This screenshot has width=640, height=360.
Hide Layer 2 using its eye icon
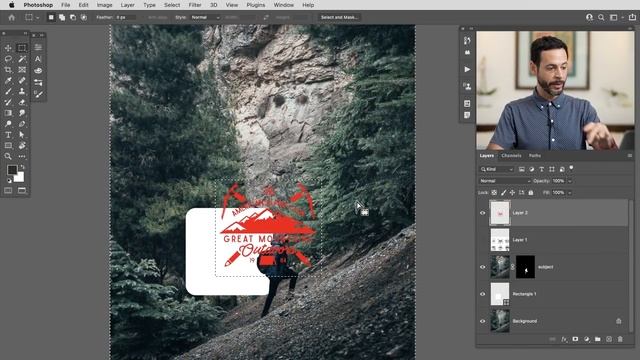[482, 213]
